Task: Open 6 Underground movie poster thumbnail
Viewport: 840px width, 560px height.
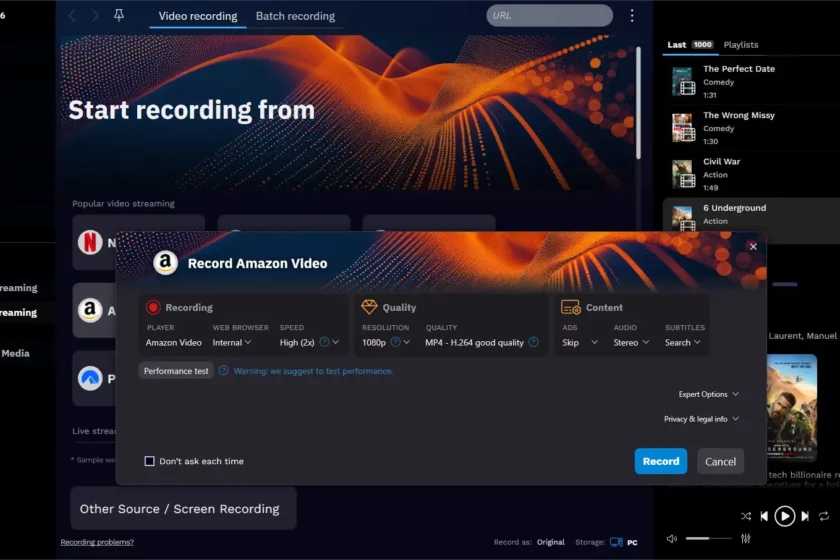Action: [x=792, y=407]
